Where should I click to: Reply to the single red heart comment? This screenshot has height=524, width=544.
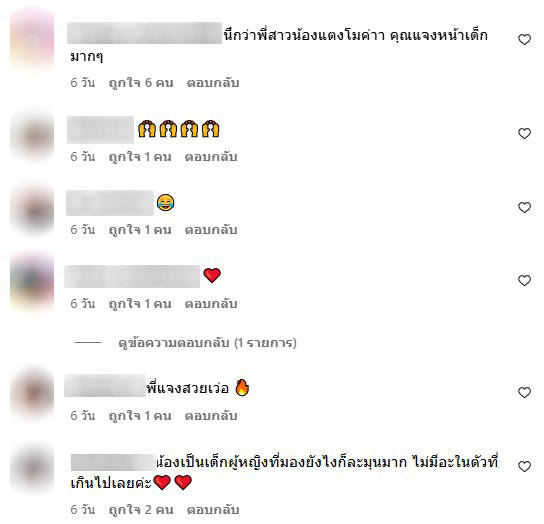click(211, 304)
